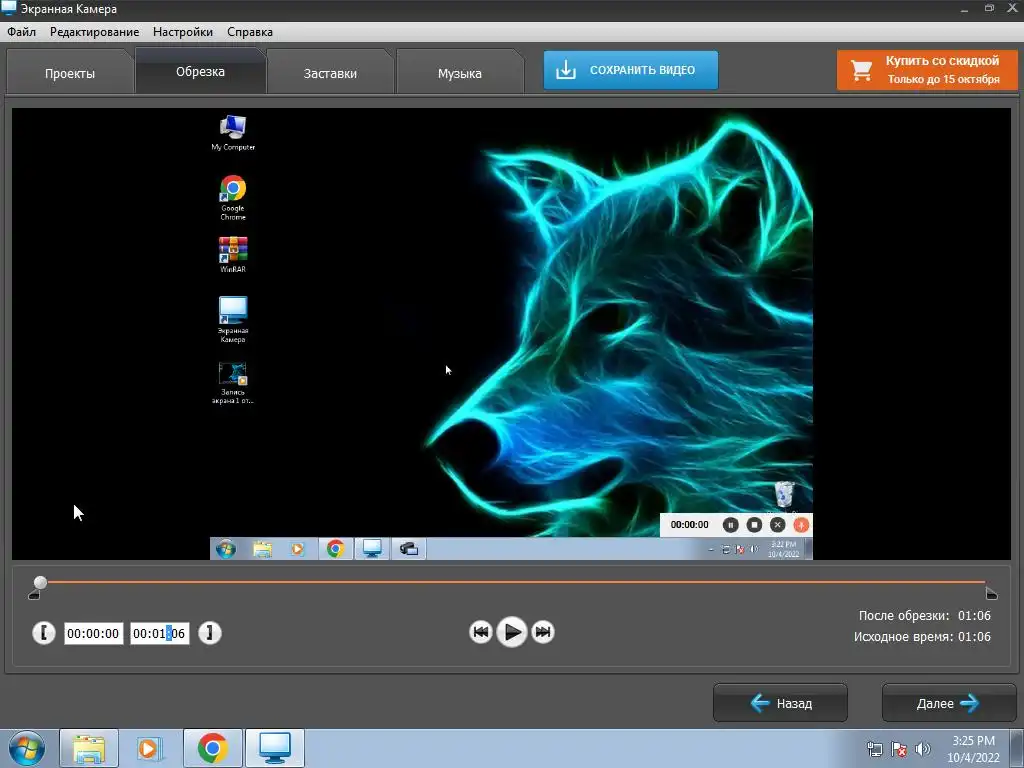1024x768 pixels.
Task: Open the Windows Start menu
Action: pos(26,748)
